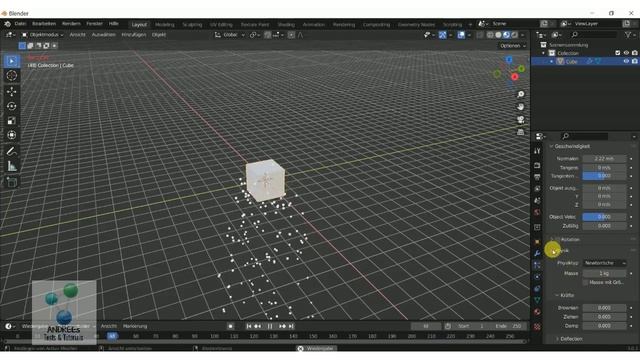The width and height of the screenshot is (640, 360).
Task: Switch to the Shading workspace tab
Action: coord(286,24)
